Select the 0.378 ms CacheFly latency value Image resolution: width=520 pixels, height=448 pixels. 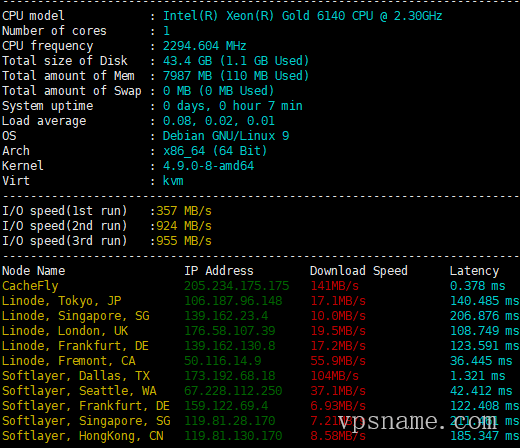[478, 286]
